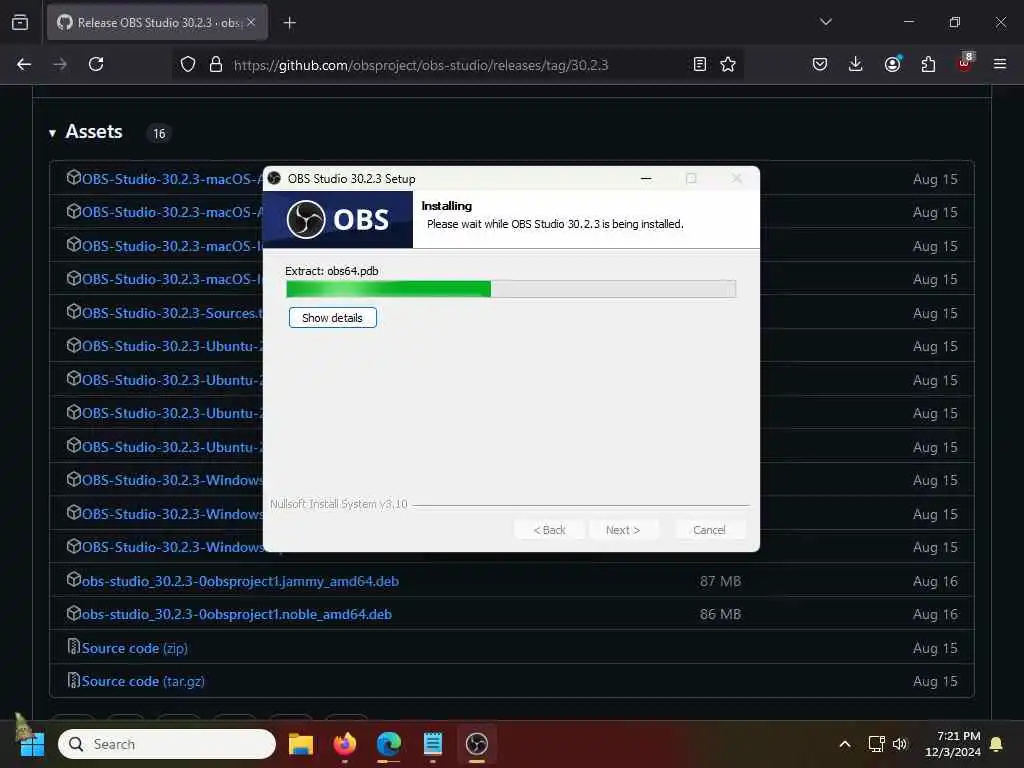Screen dimensions: 1024x768
Task: Minimize the OBS Studio Setup window
Action: pyautogui.click(x=646, y=178)
